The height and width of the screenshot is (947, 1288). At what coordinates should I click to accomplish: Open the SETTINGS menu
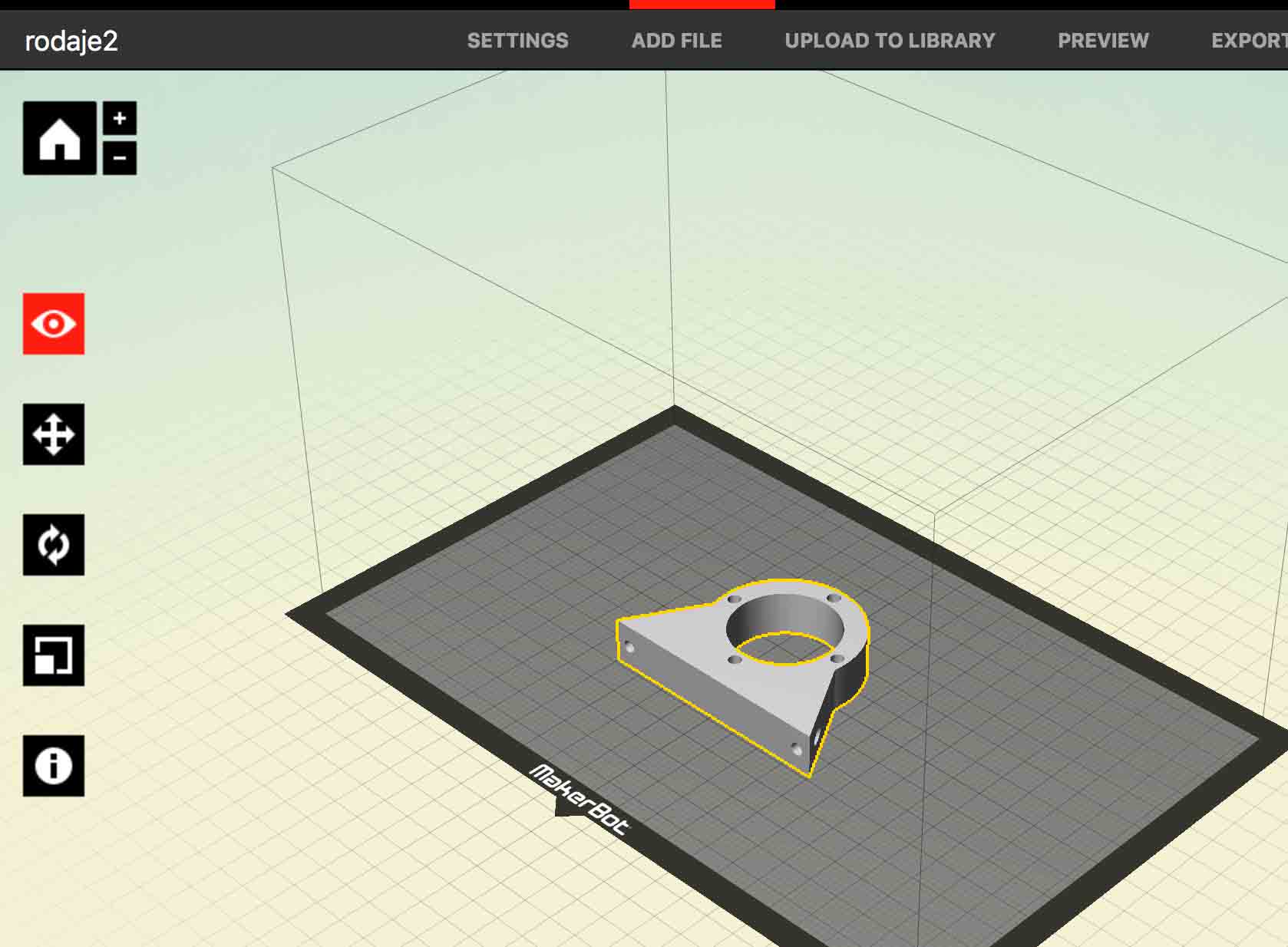(x=518, y=41)
